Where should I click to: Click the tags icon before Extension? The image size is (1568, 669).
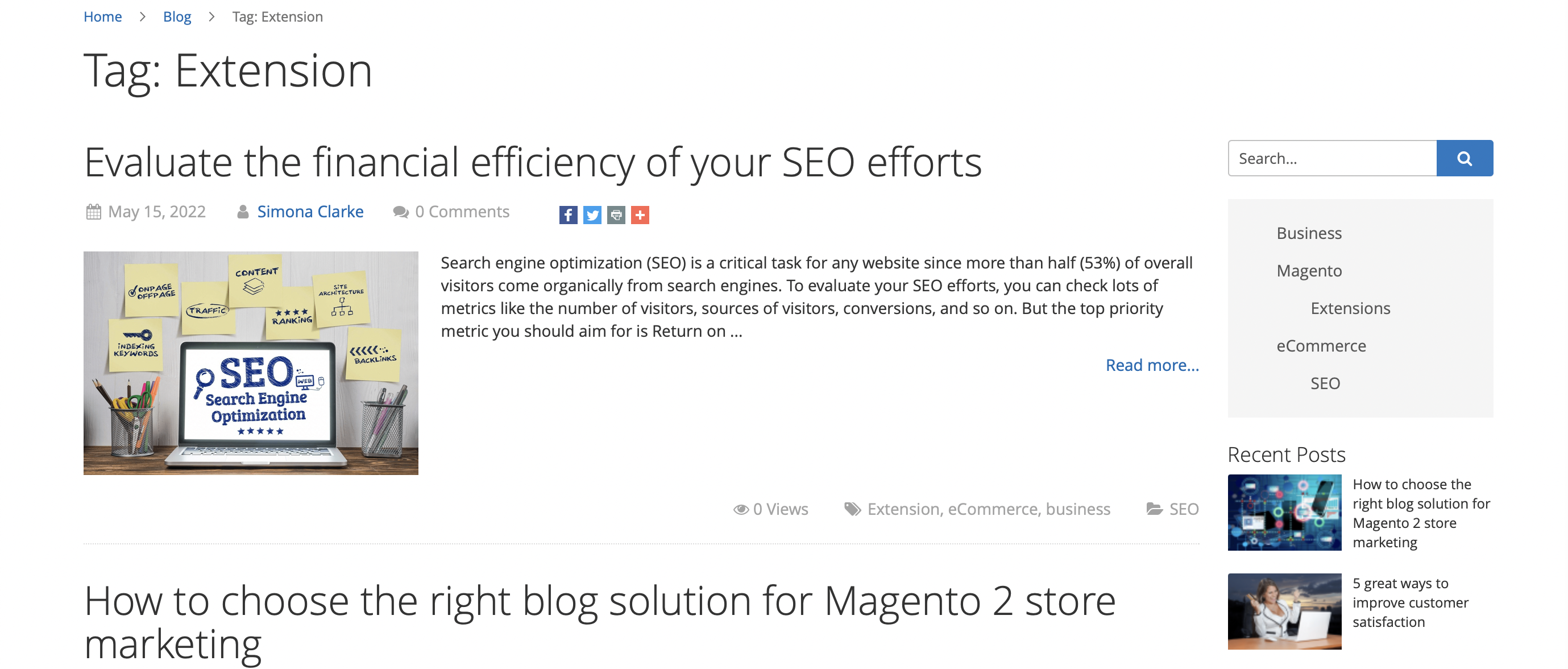(852, 509)
